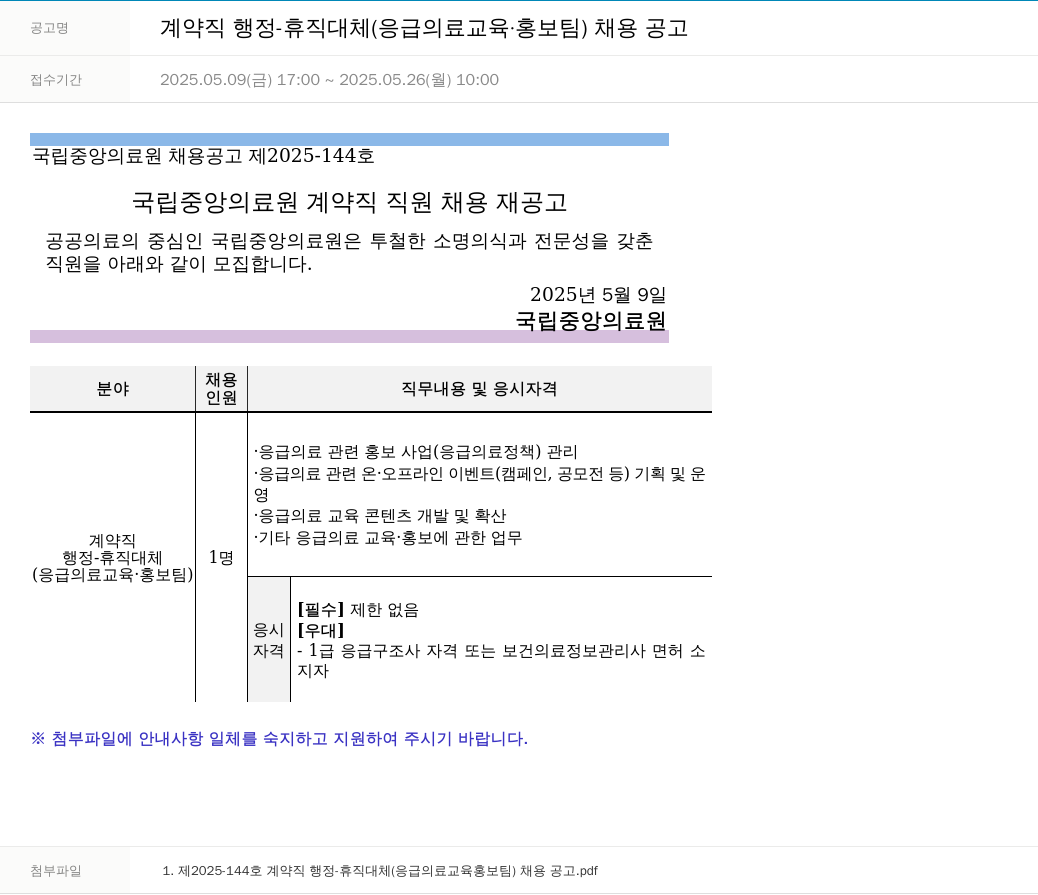Open the attached PDF file 제2025-144호
Screen dimensions: 1038x895
pyautogui.click(x=380, y=871)
